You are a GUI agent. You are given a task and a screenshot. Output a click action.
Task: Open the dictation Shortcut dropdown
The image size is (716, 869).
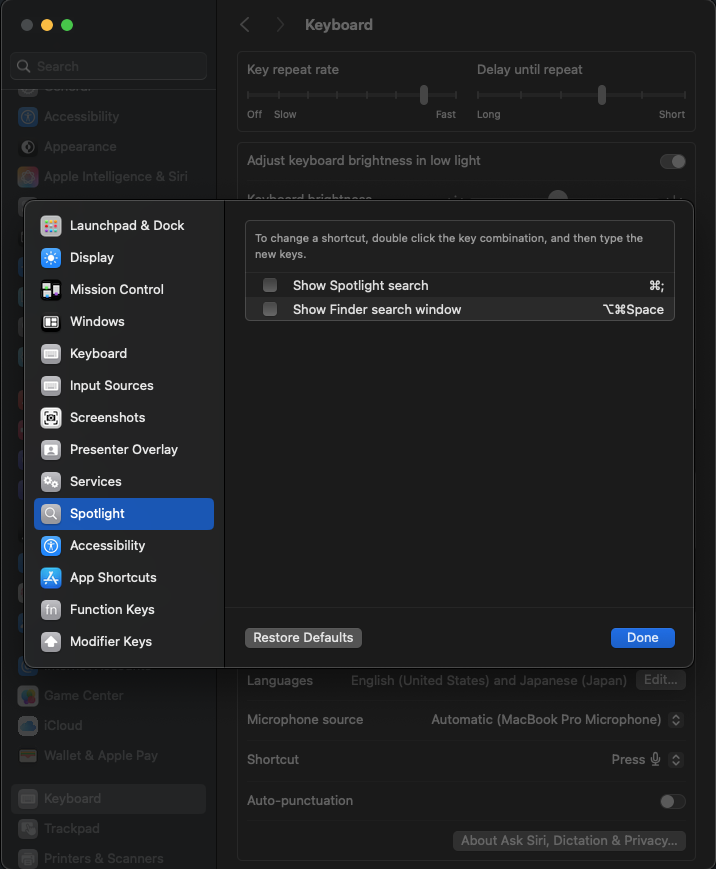pos(676,760)
